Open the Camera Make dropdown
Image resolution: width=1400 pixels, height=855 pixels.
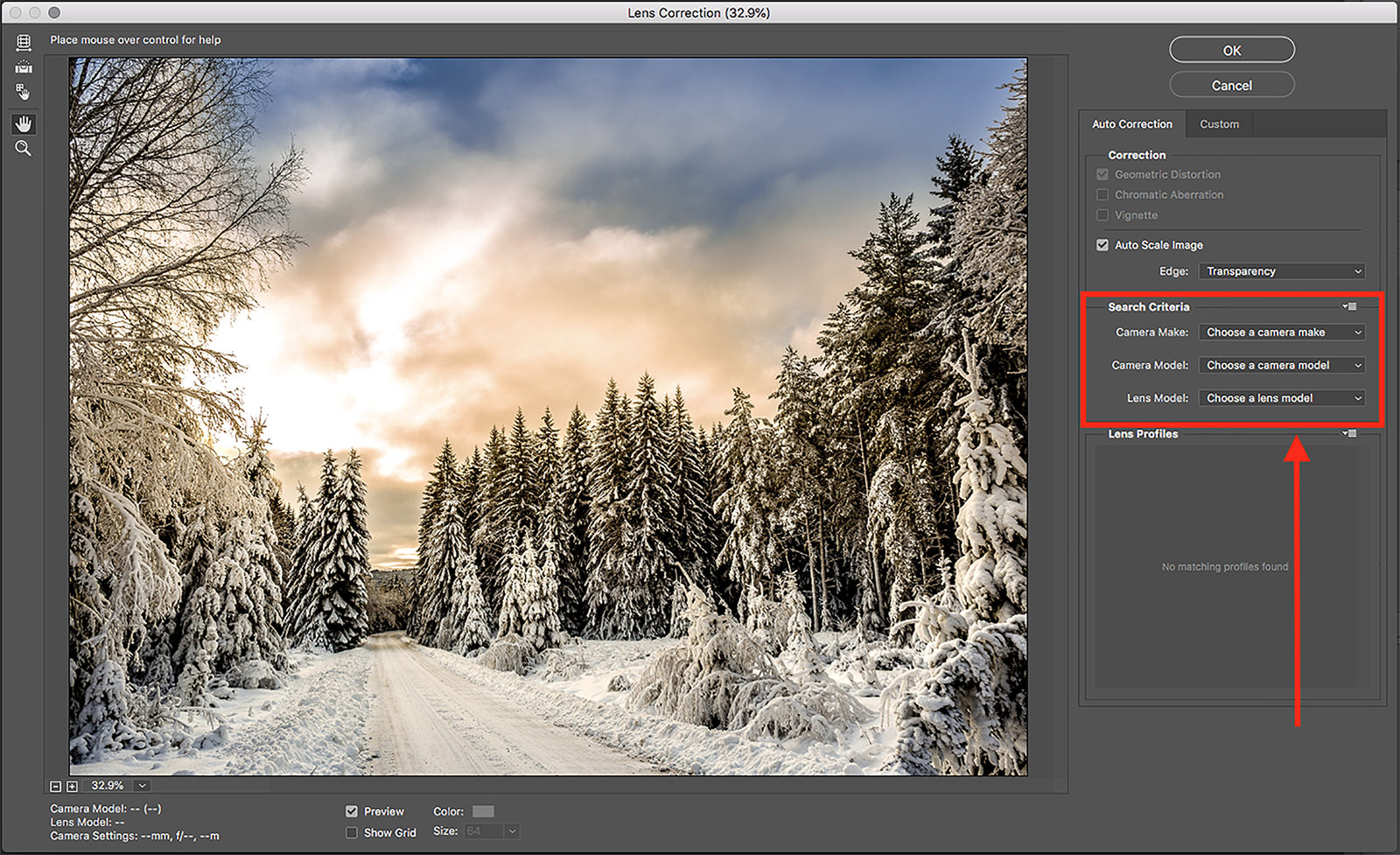(x=1281, y=332)
